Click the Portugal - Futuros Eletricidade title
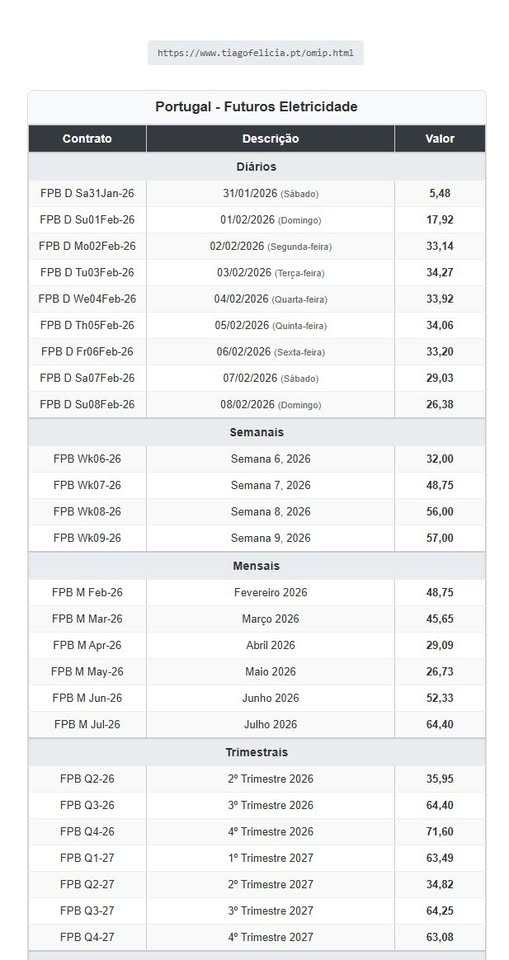 click(x=257, y=107)
